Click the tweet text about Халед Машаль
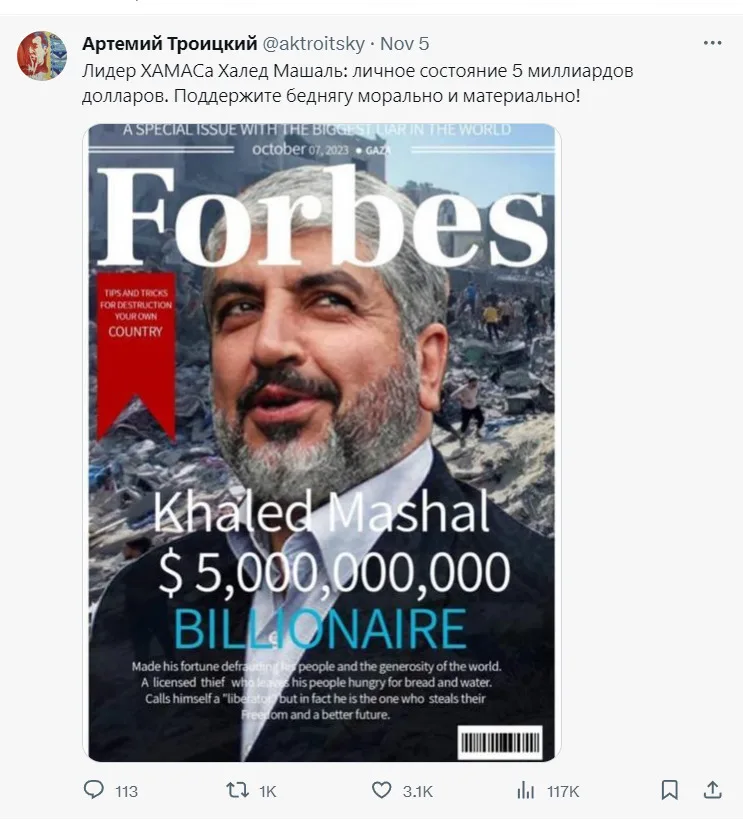Image resolution: width=743 pixels, height=830 pixels. coord(358,84)
